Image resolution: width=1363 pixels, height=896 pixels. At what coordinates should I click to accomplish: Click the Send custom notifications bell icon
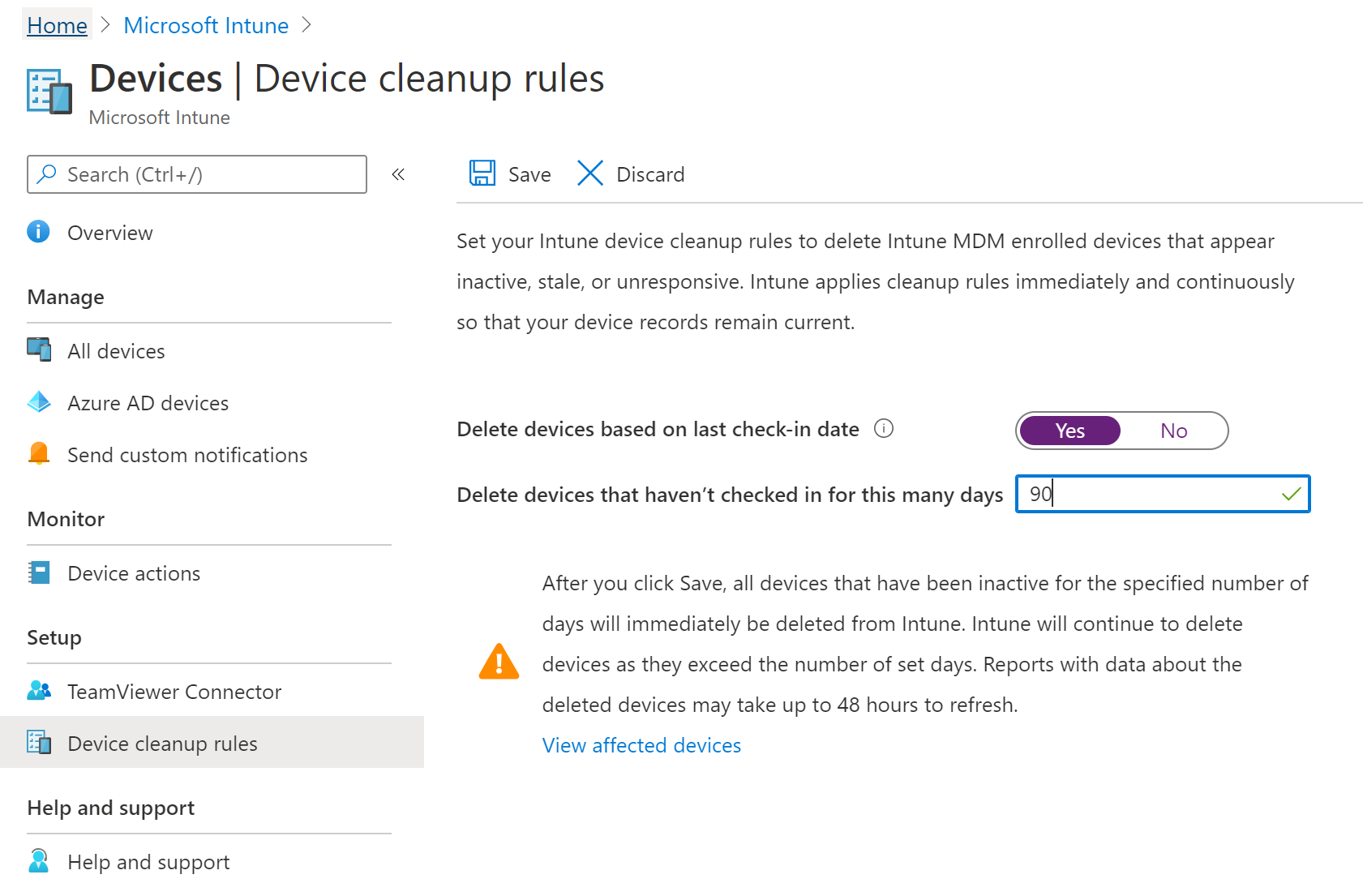38,454
